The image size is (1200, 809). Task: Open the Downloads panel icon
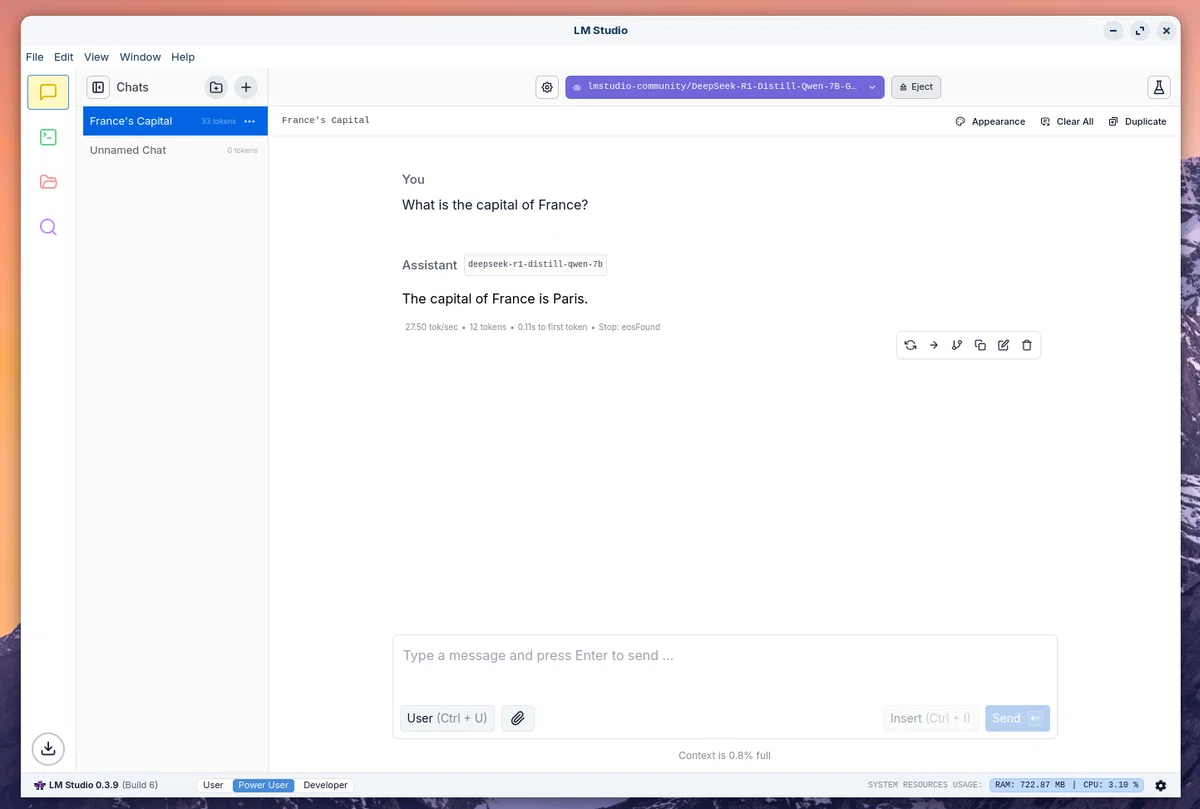pos(48,748)
